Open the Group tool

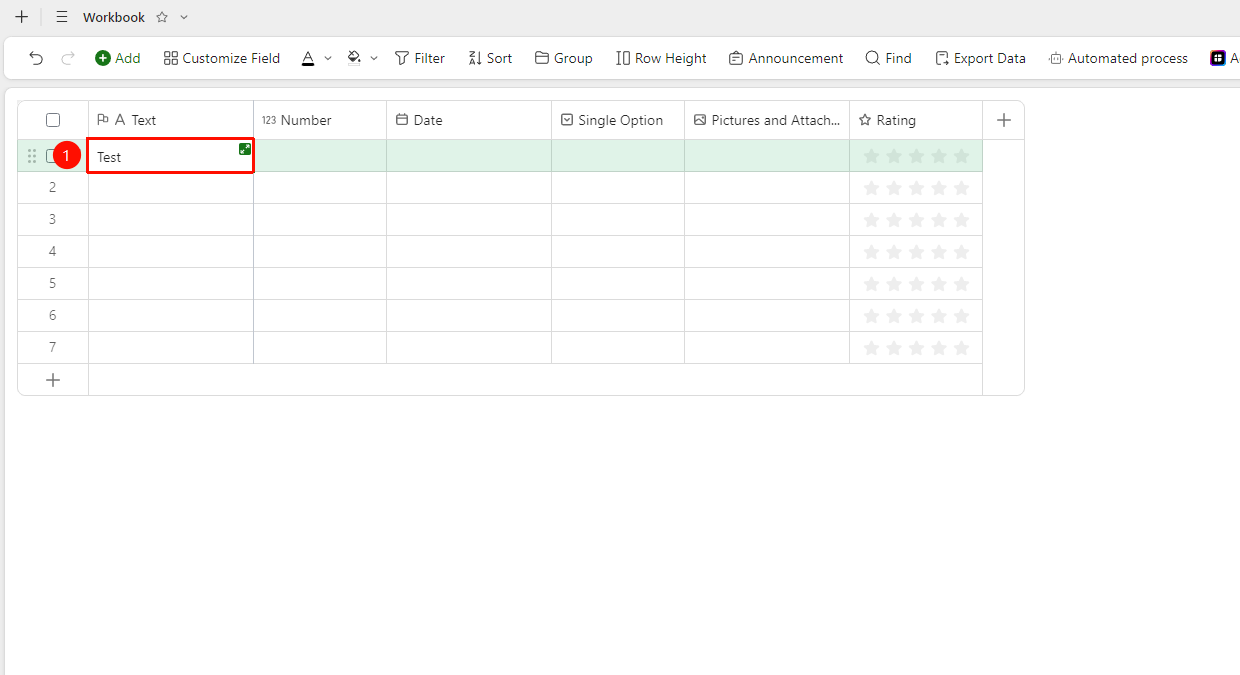point(564,58)
